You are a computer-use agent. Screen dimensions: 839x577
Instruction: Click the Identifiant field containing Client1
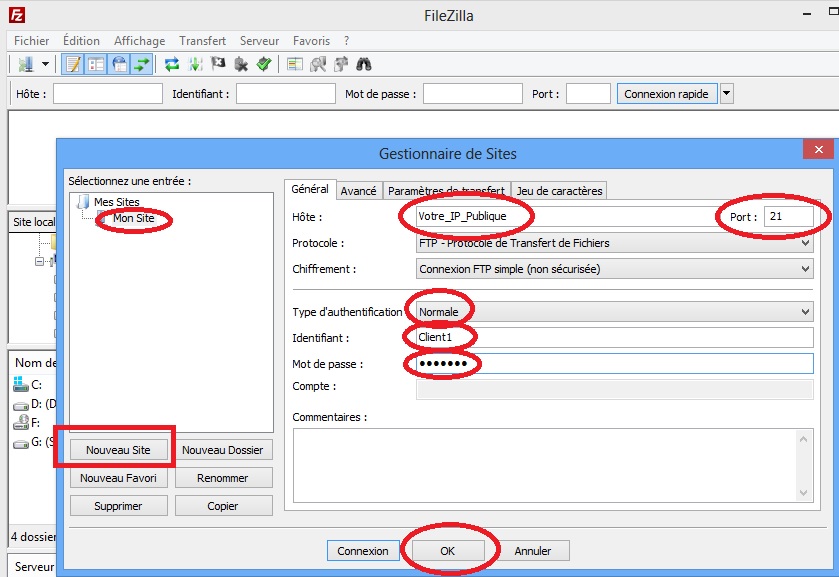[615, 338]
